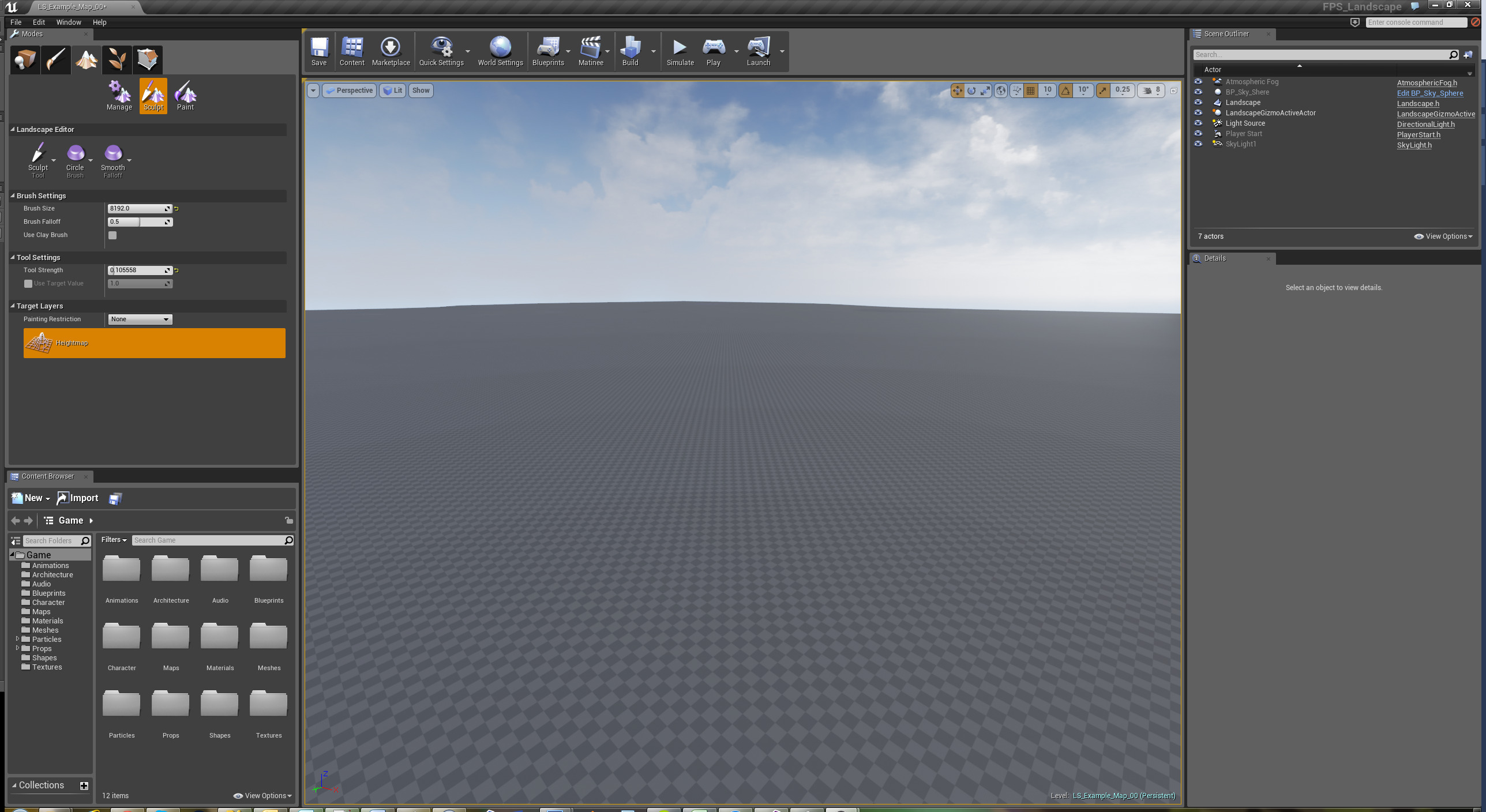This screenshot has height=812, width=1486.
Task: Open the World Settings panel
Action: [500, 51]
